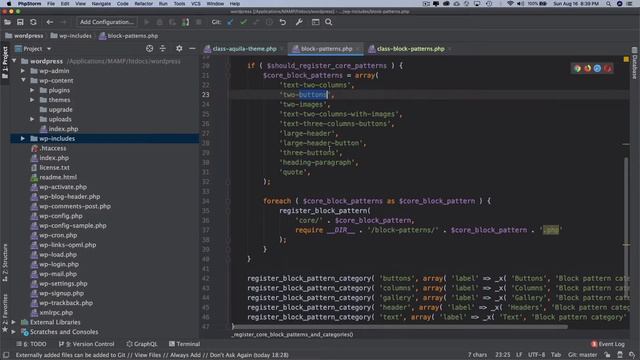This screenshot has width=640, height=360.
Task: Click the collapse all icon in Project panel
Action: 163,49
